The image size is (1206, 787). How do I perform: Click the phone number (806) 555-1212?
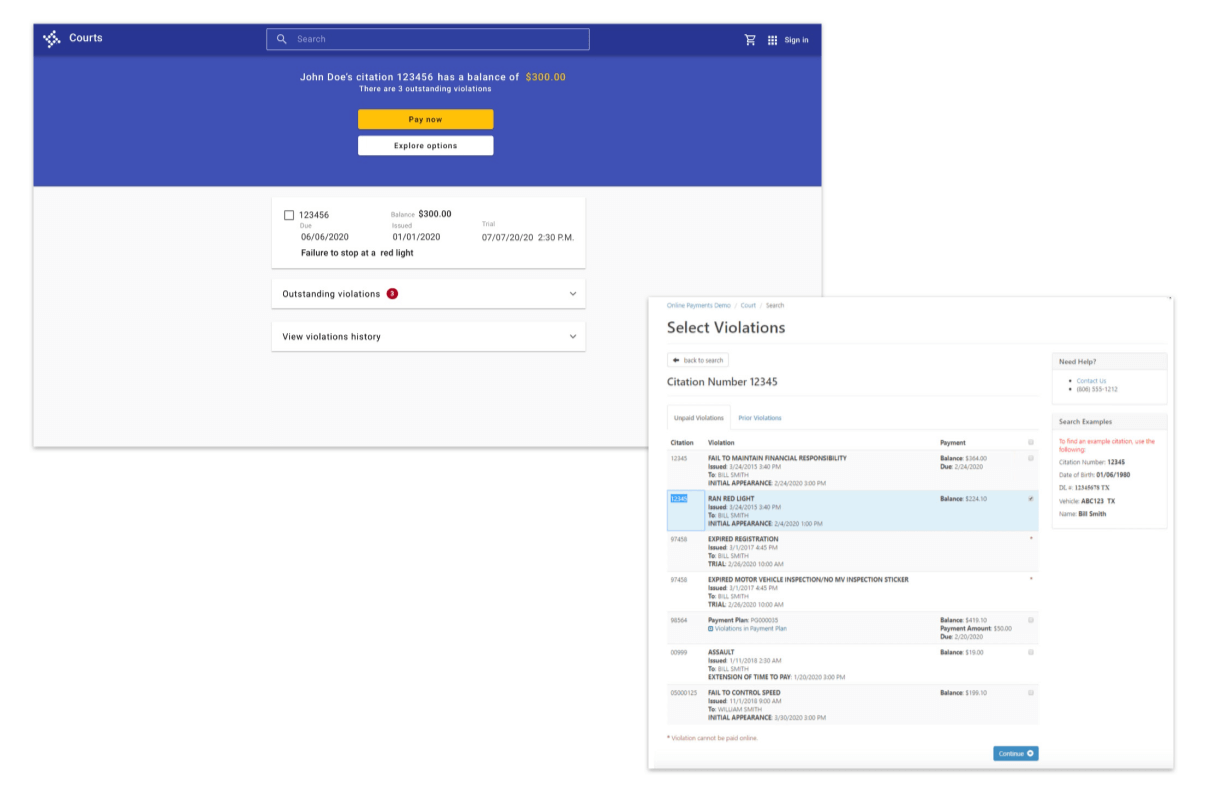pos(1097,389)
